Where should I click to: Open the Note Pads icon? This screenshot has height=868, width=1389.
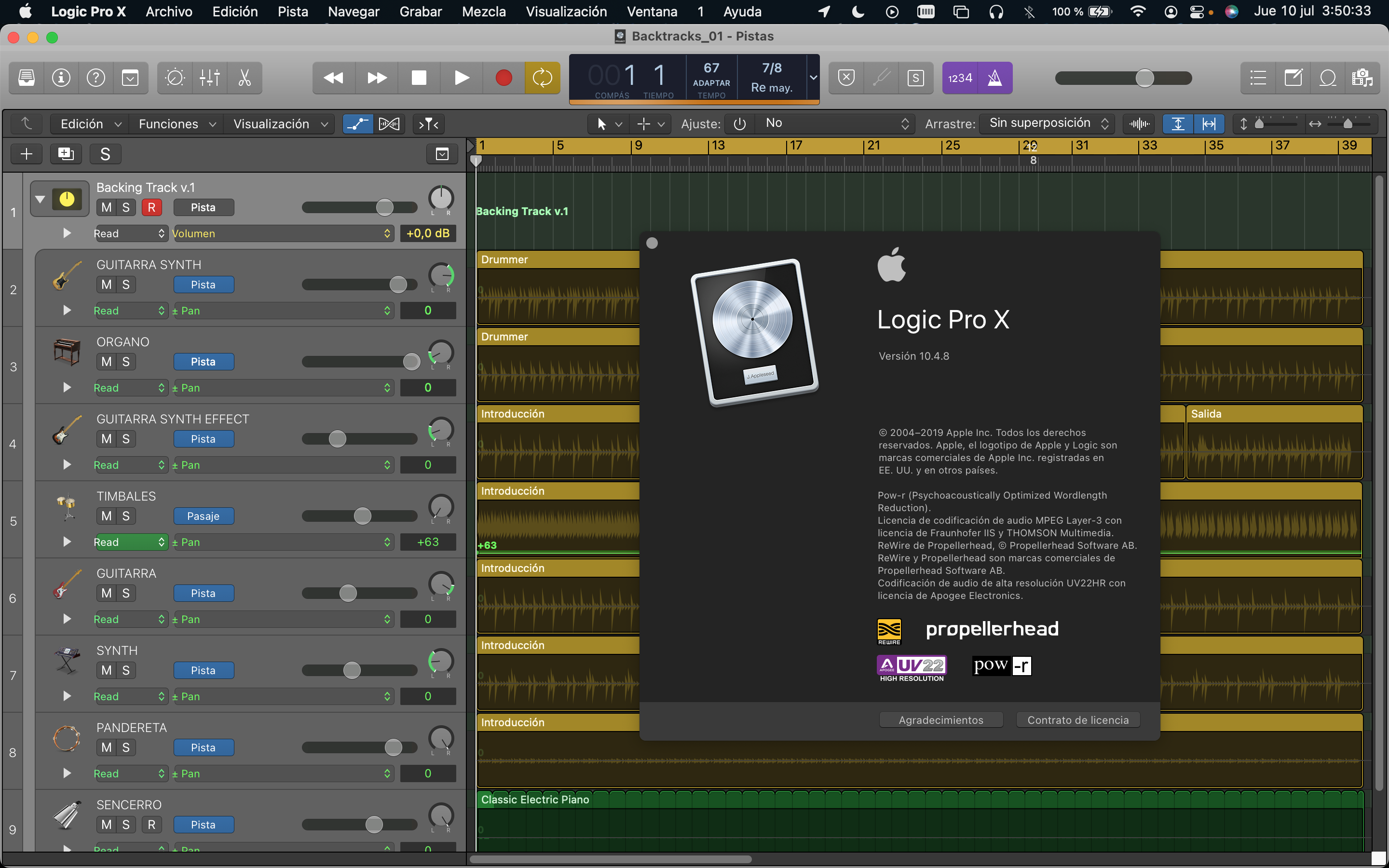[1293, 78]
